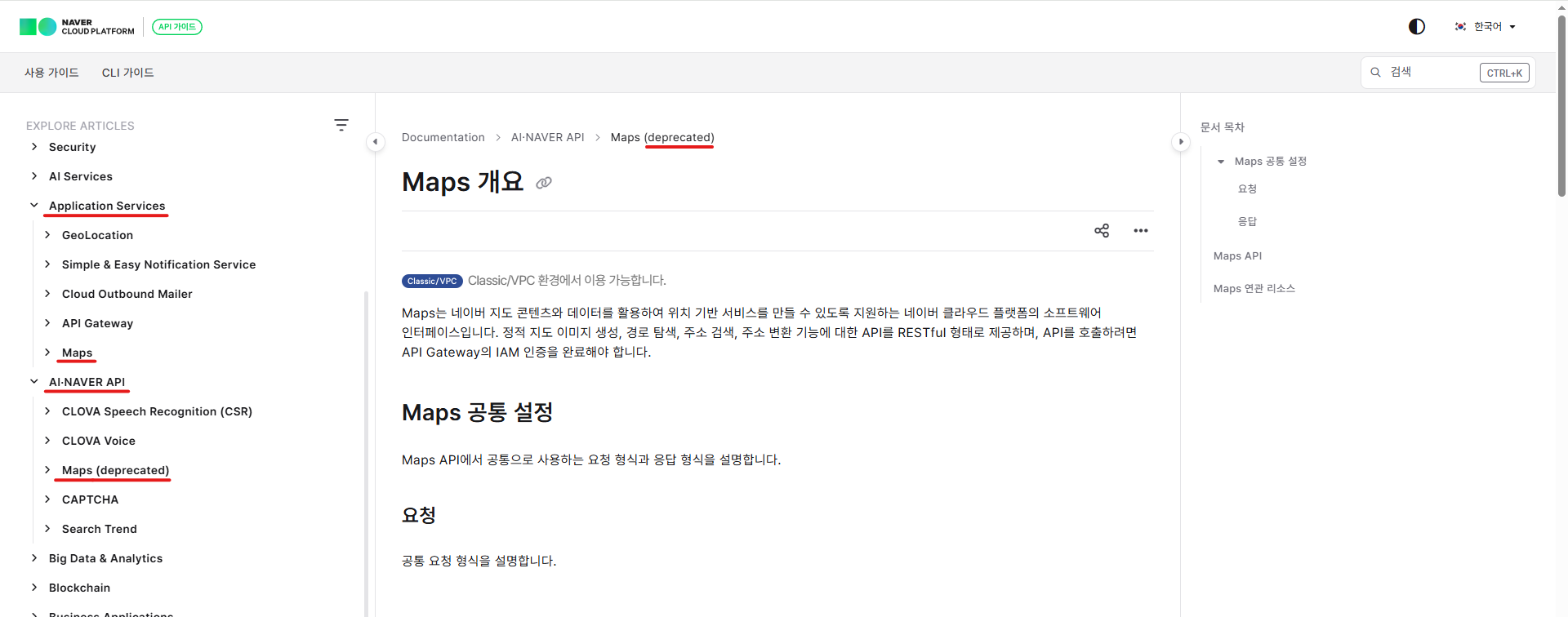Click Maps (deprecated) breadcrumb link
The image size is (1568, 617).
click(x=662, y=137)
